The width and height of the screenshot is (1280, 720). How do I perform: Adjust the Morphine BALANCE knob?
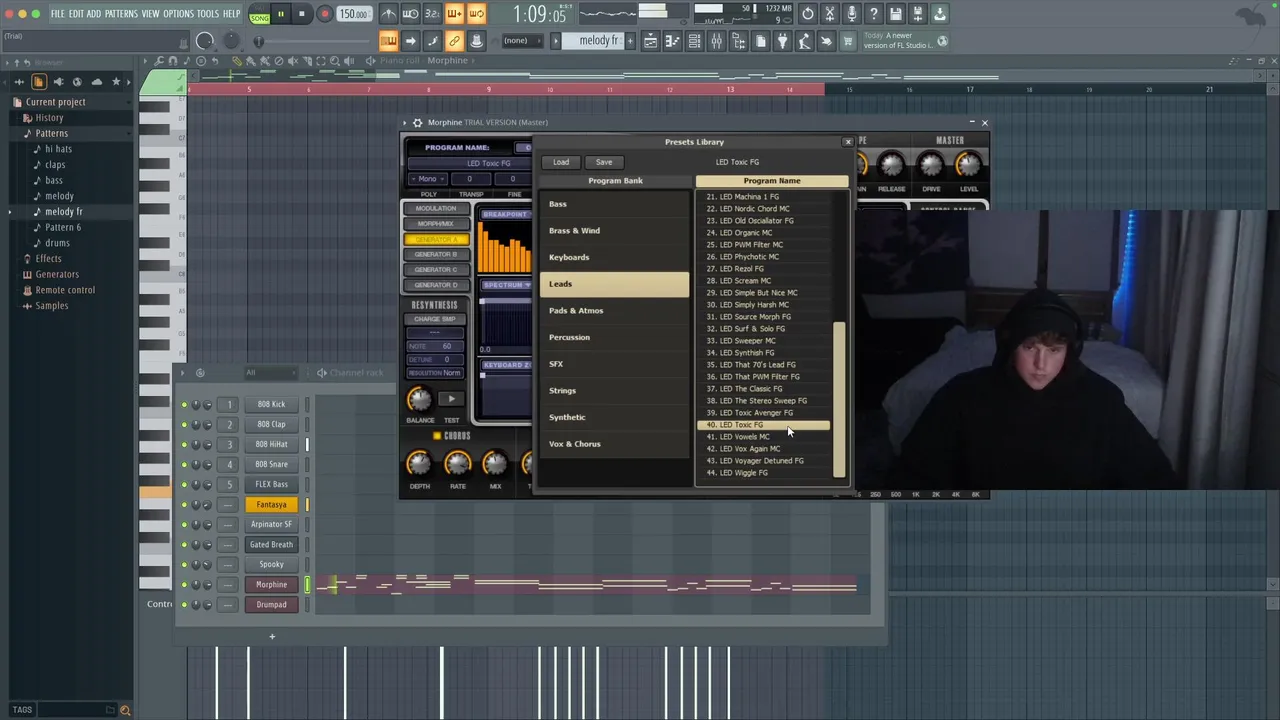click(x=419, y=399)
